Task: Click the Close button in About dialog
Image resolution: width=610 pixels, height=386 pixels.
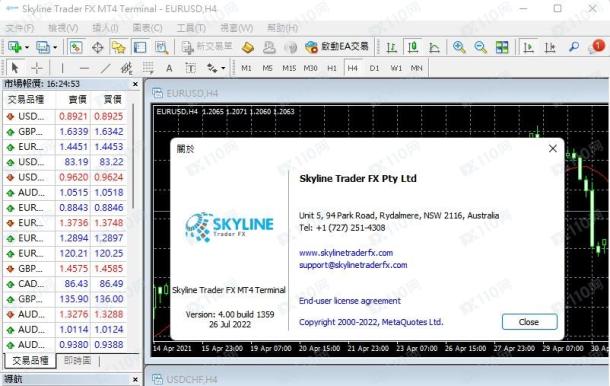Action: tap(529, 322)
